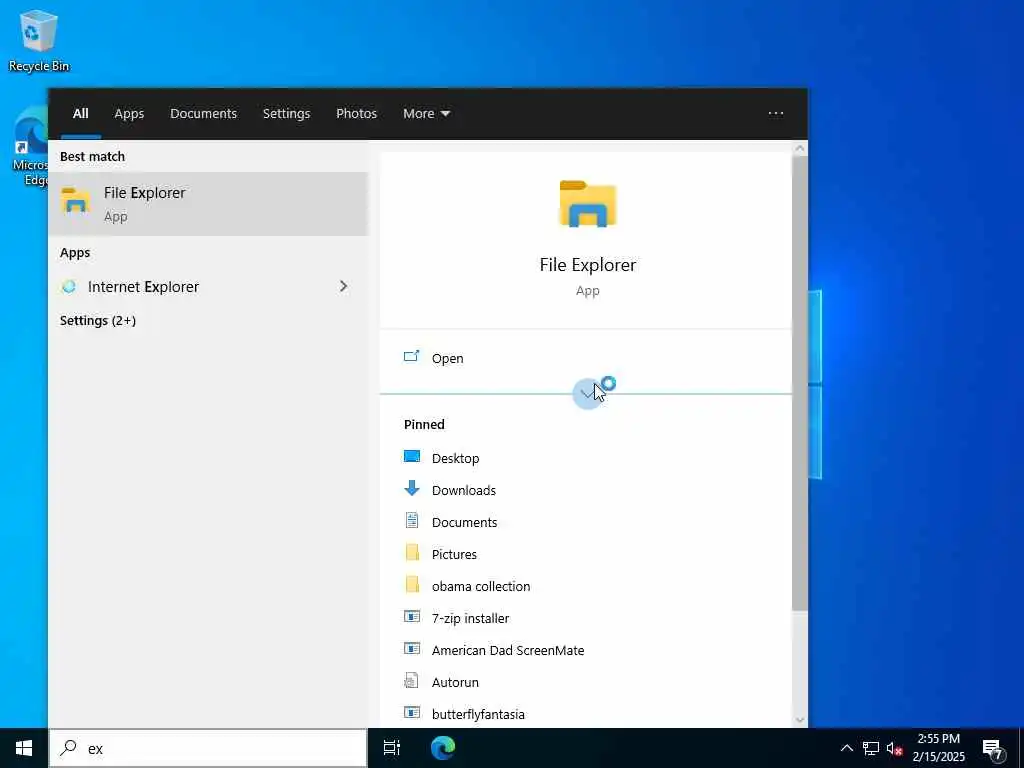Click the Internet Explorer result text
This screenshot has height=768, width=1024.
143,287
